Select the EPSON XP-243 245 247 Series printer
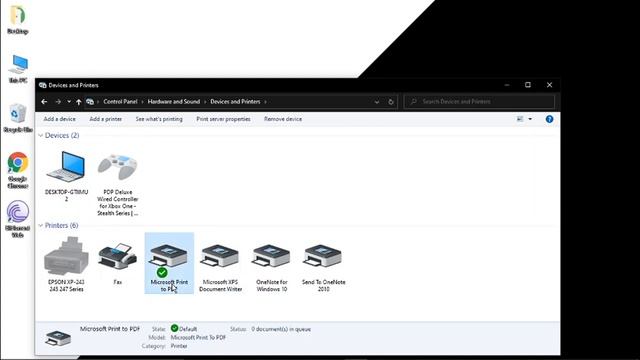 [66, 264]
